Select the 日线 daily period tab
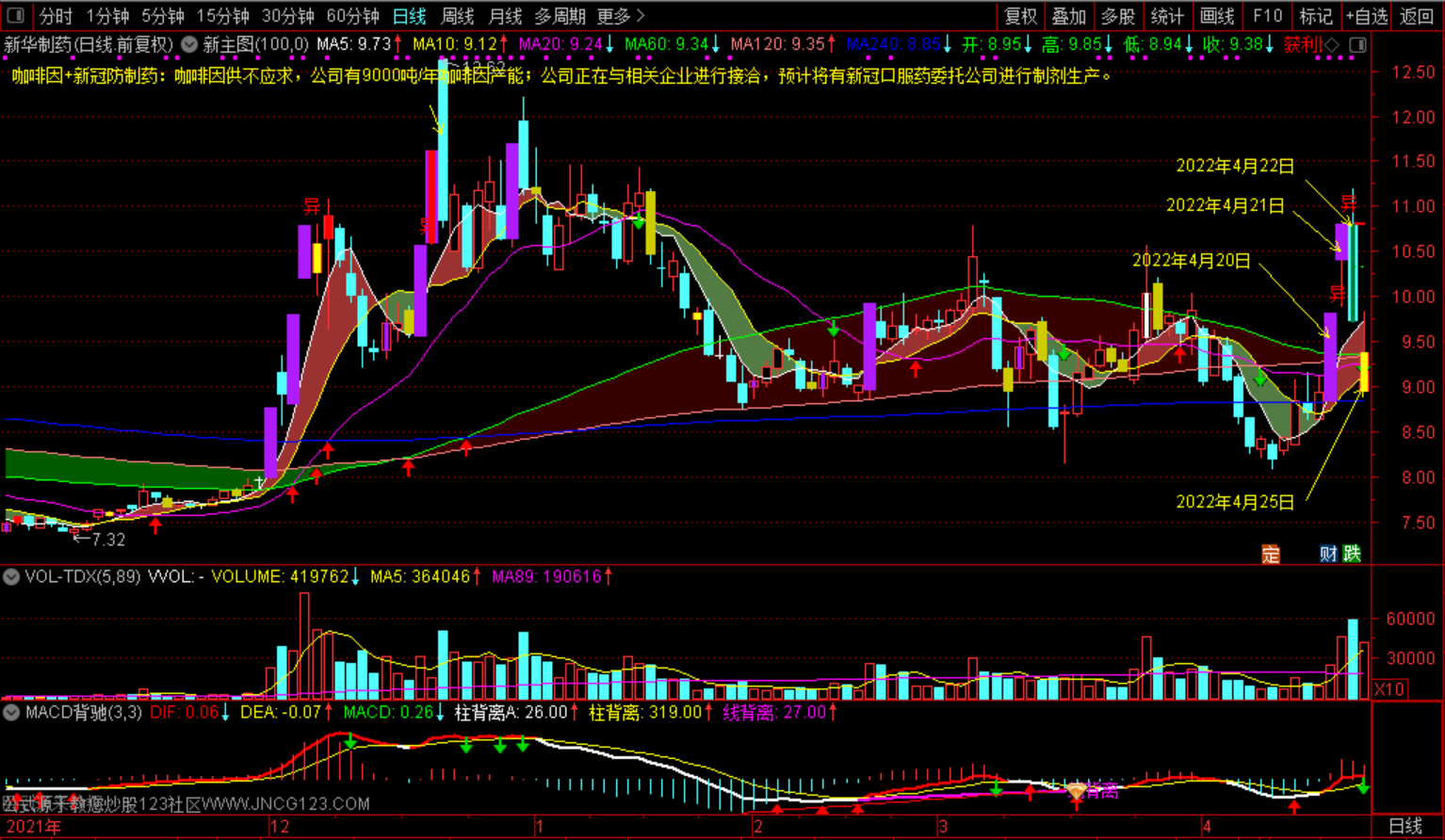 click(409, 16)
